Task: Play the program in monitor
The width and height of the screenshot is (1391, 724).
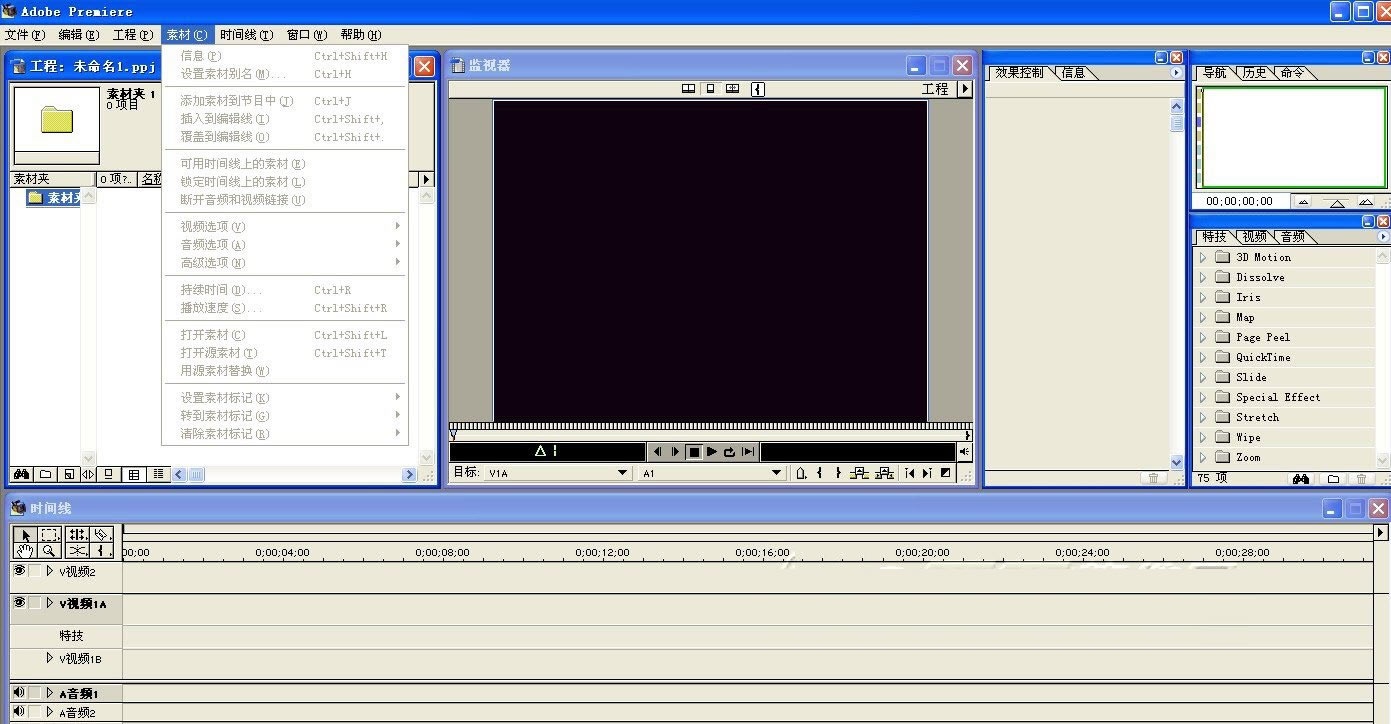Action: pyautogui.click(x=712, y=452)
